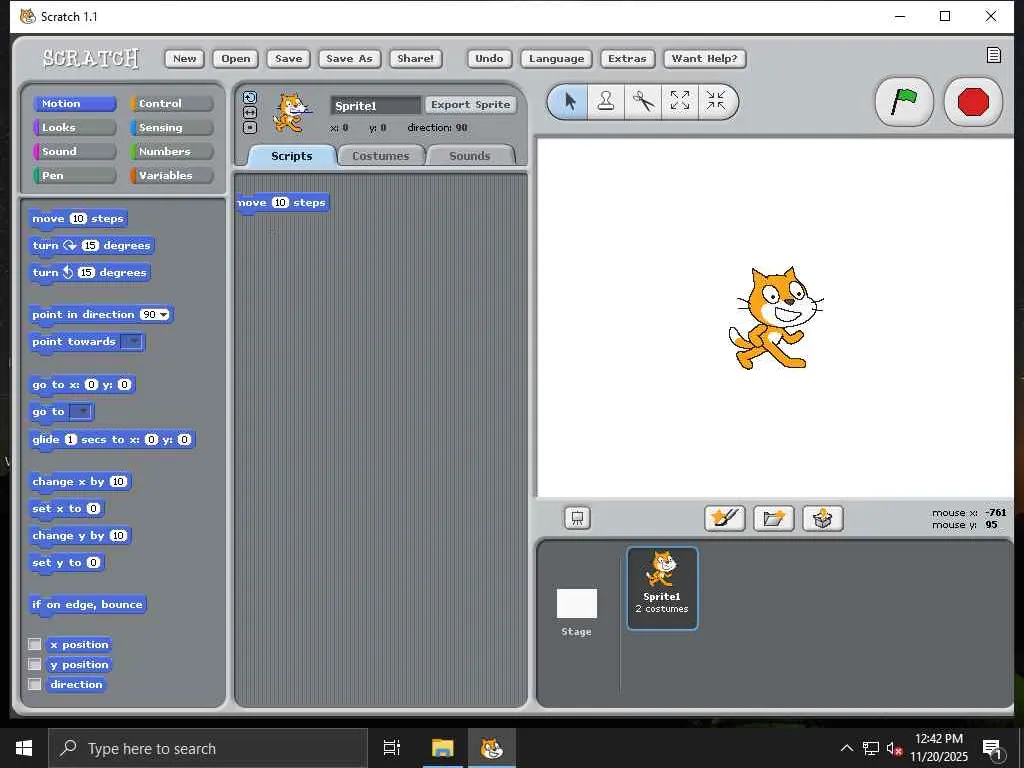Select the Motion block category
Image resolution: width=1024 pixels, height=768 pixels.
(74, 103)
